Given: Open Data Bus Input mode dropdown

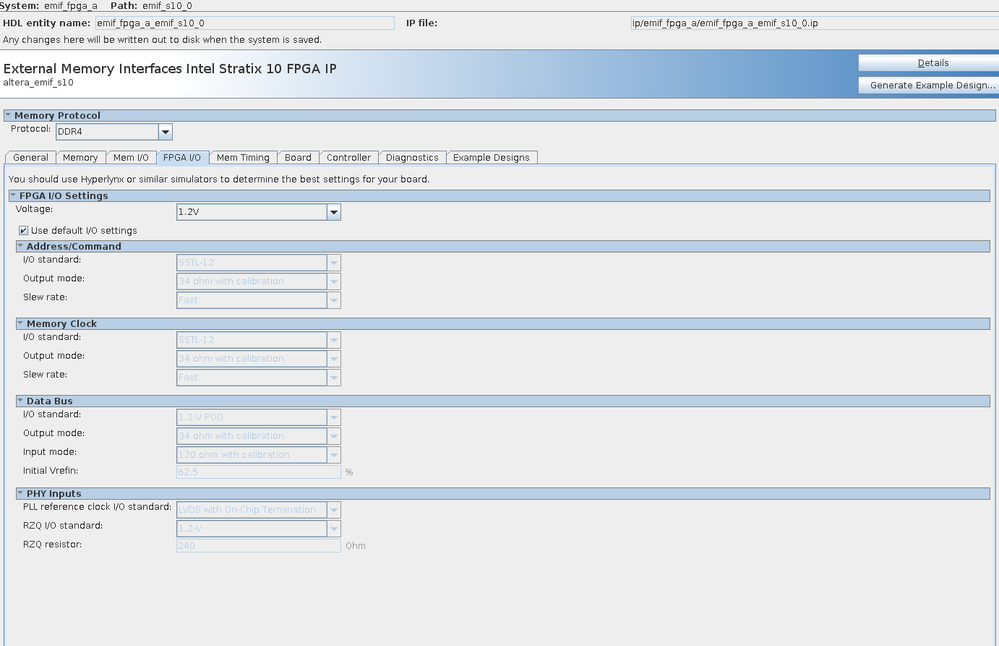Looking at the screenshot, I should (259, 455).
